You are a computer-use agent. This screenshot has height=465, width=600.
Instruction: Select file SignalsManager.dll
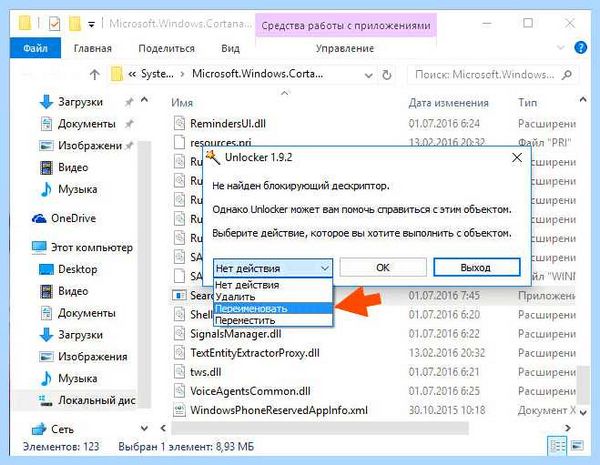click(x=236, y=334)
